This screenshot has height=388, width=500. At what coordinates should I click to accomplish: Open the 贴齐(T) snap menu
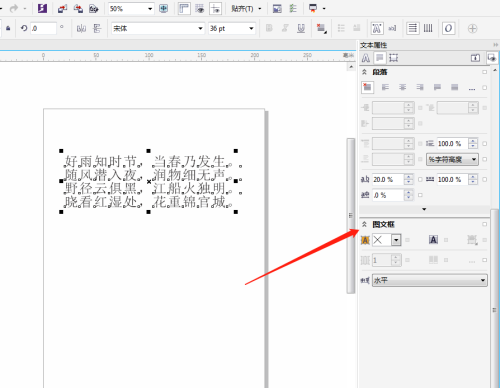click(x=246, y=9)
